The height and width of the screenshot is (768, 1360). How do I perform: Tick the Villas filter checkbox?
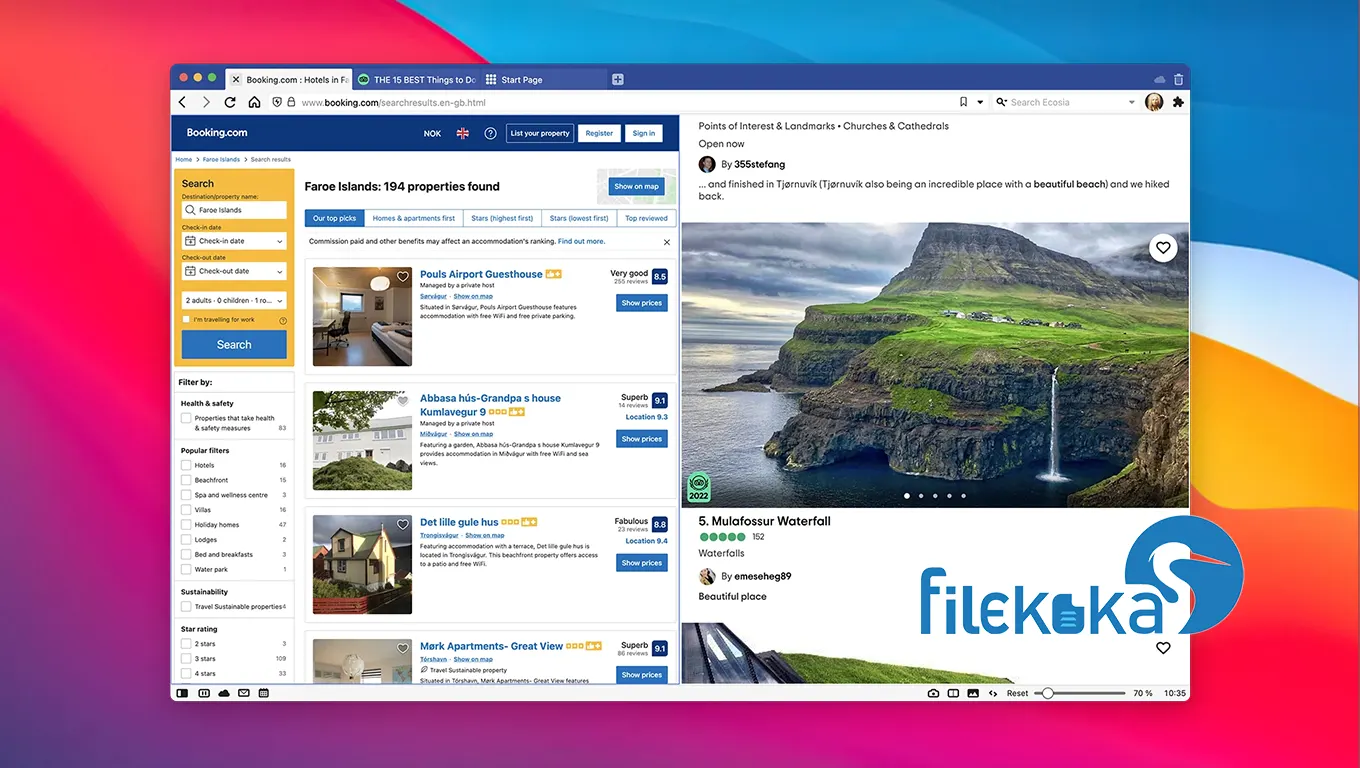pyautogui.click(x=186, y=510)
